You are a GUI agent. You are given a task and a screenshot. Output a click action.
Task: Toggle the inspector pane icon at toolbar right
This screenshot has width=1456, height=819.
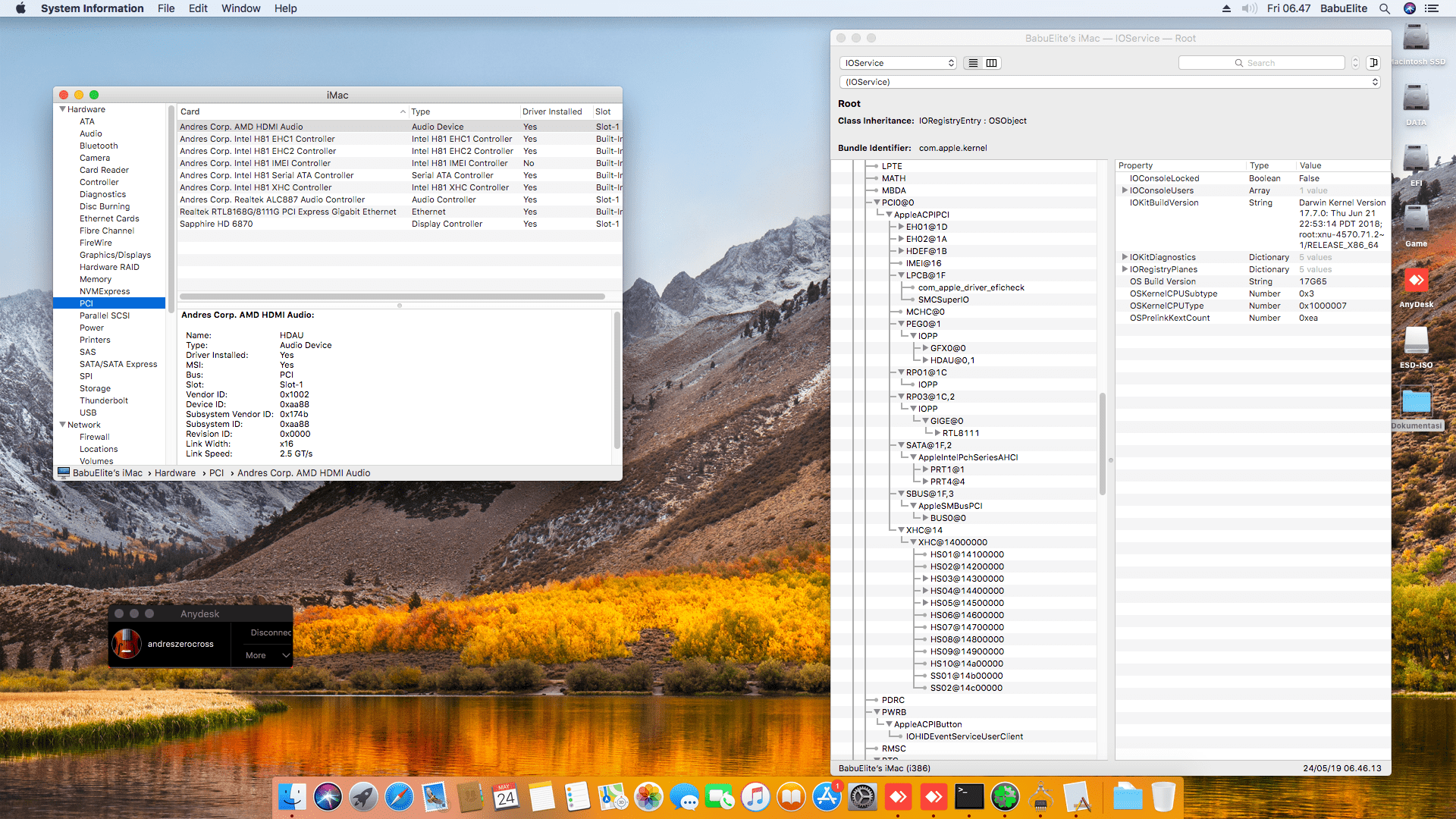pos(1373,63)
